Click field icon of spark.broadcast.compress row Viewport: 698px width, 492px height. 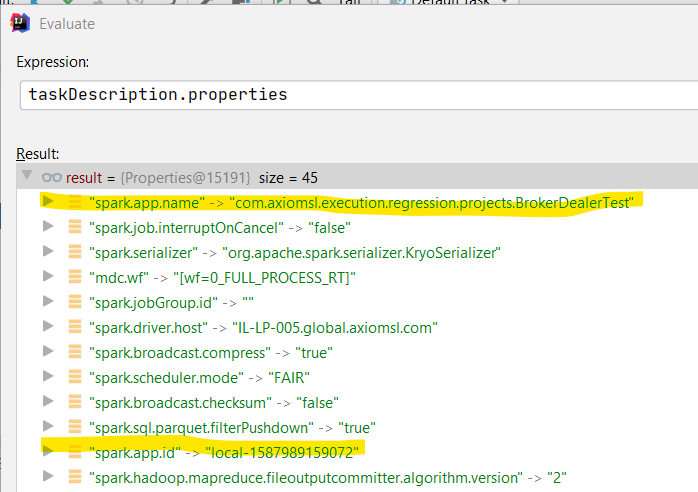75,351
